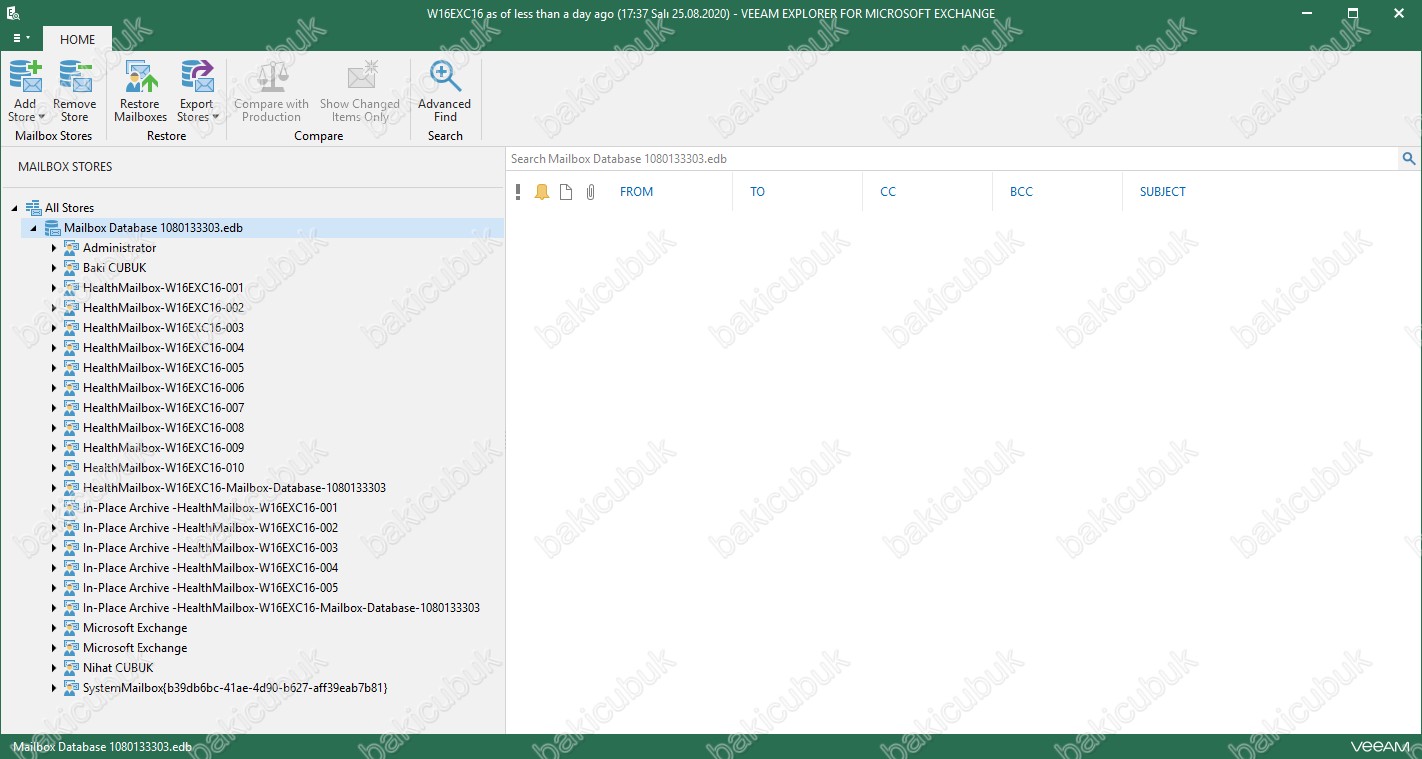Click the Baki CUBUK mailbox icon
Viewport: 1422px width, 759px height.
tap(71, 268)
